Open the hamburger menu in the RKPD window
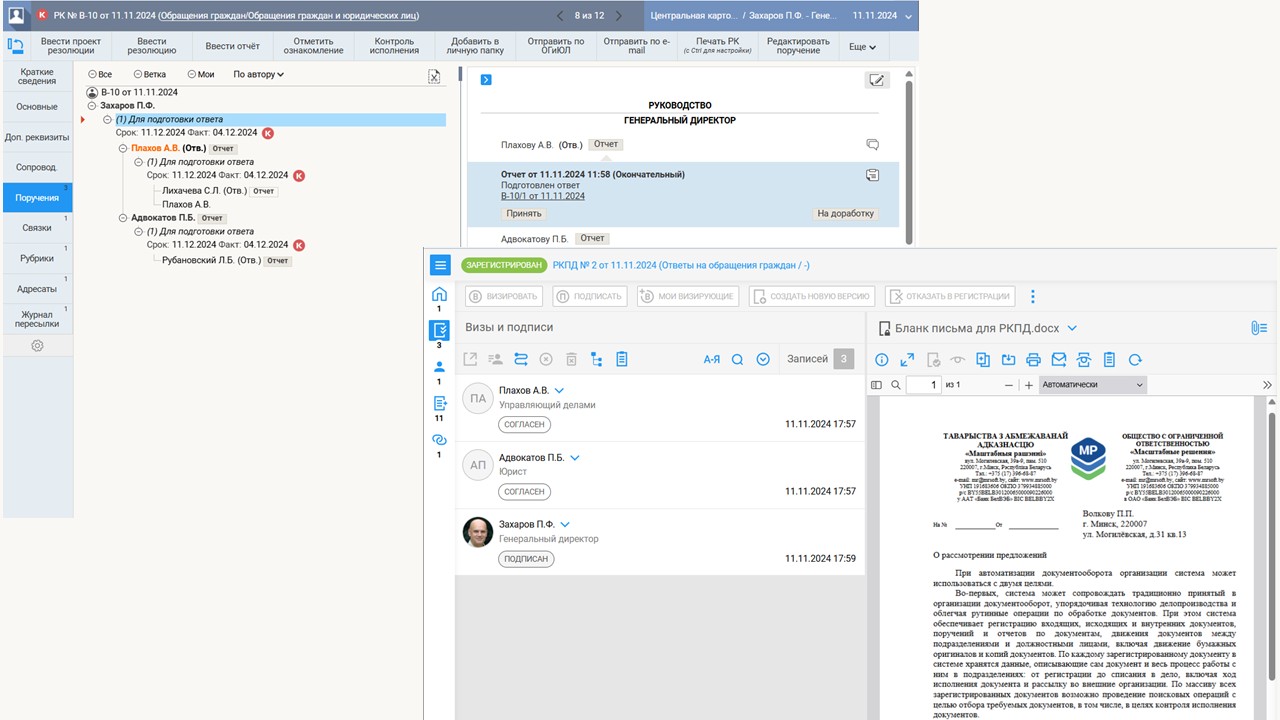 tap(440, 265)
